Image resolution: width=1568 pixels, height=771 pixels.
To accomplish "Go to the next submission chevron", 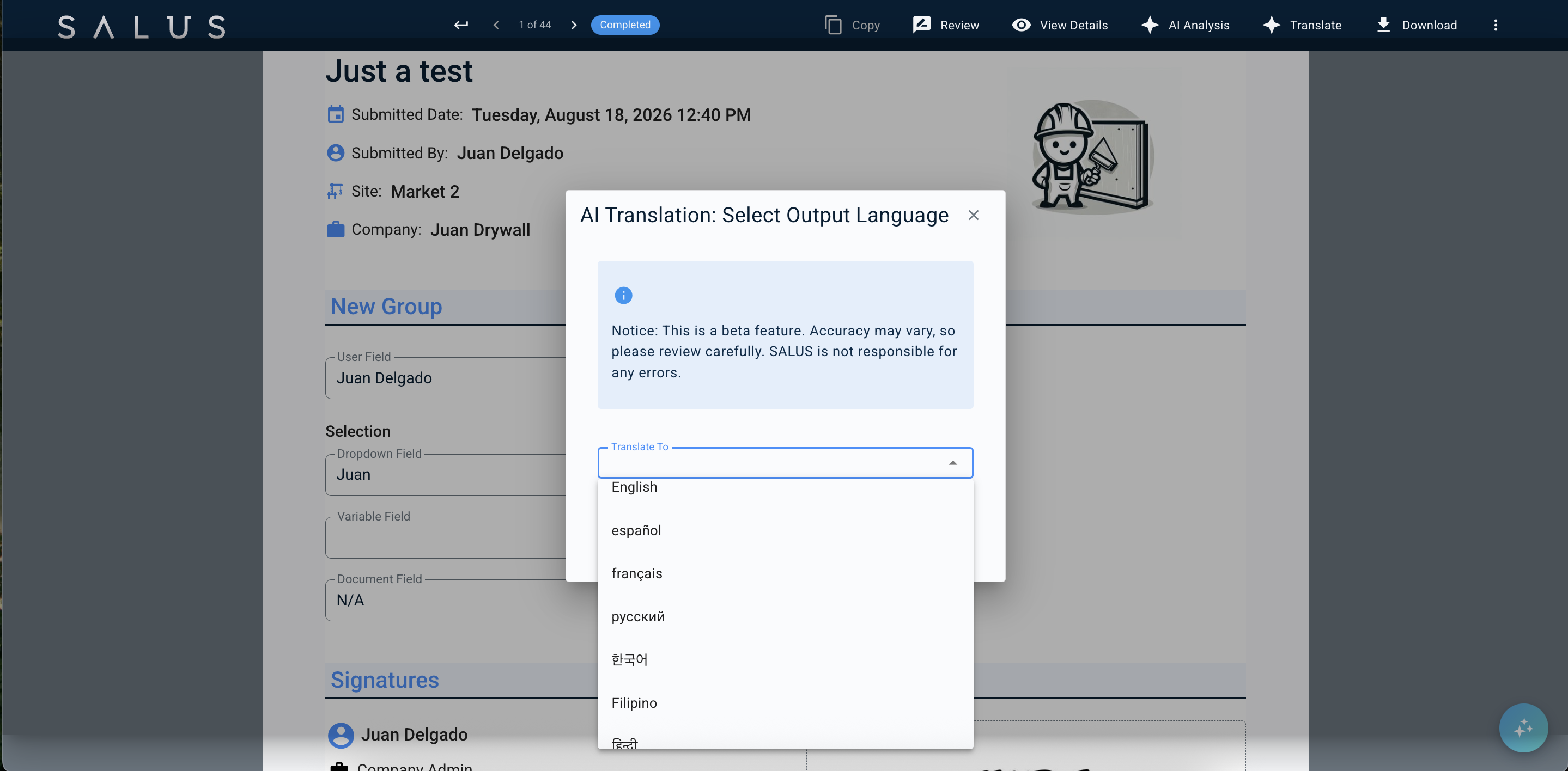I will tap(573, 25).
